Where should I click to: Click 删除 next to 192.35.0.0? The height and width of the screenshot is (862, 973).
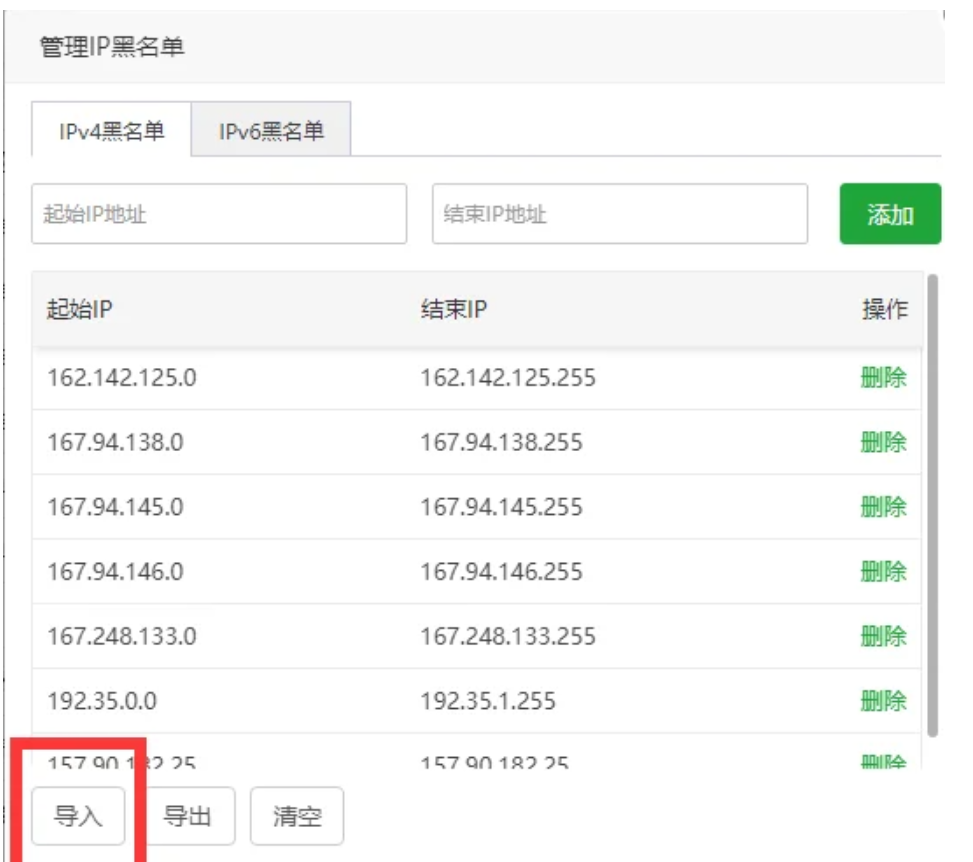(x=883, y=701)
